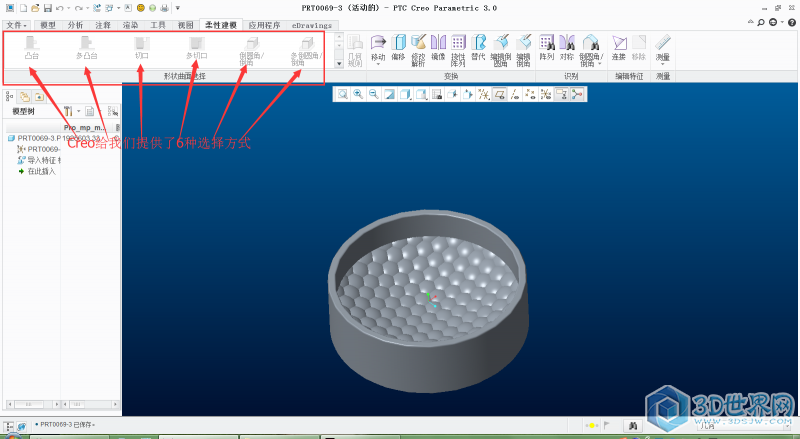
Task: Select the 多凸台 shape selection tool
Action: [87, 47]
